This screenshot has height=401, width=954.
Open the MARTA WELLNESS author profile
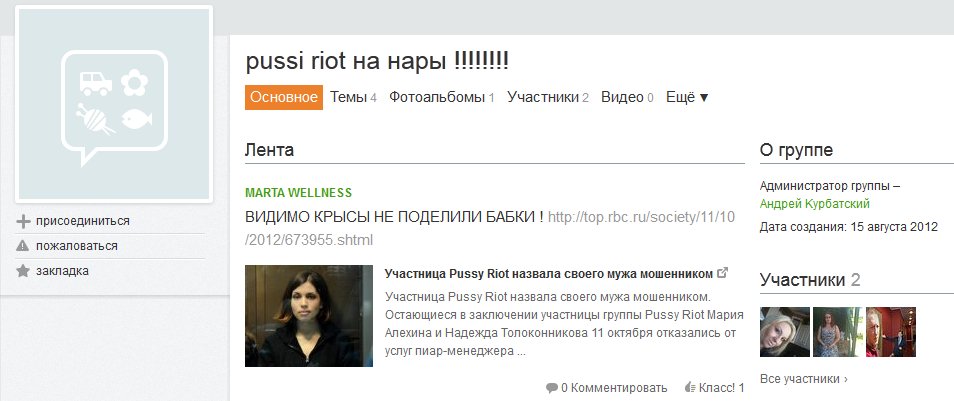coord(298,193)
